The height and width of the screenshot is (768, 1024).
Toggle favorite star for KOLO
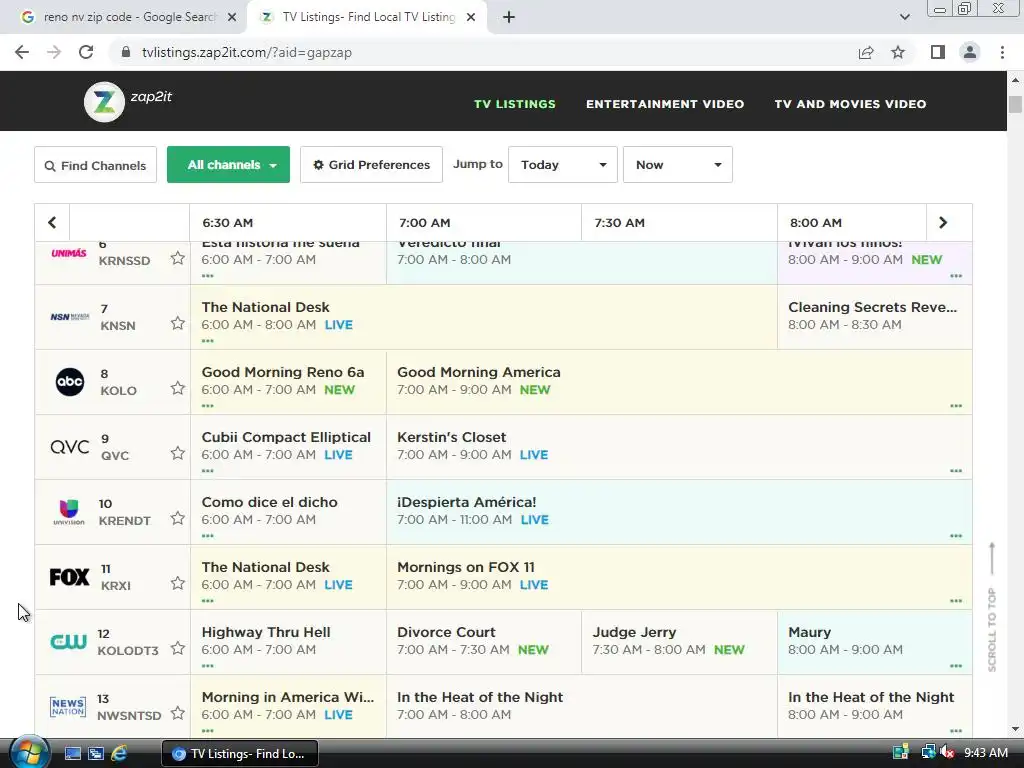click(x=178, y=388)
